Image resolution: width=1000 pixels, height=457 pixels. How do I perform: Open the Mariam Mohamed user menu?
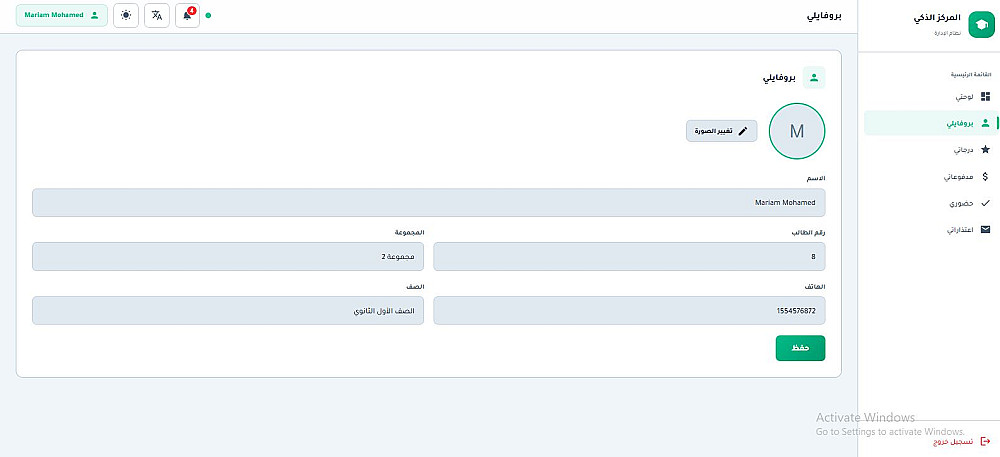(x=62, y=16)
